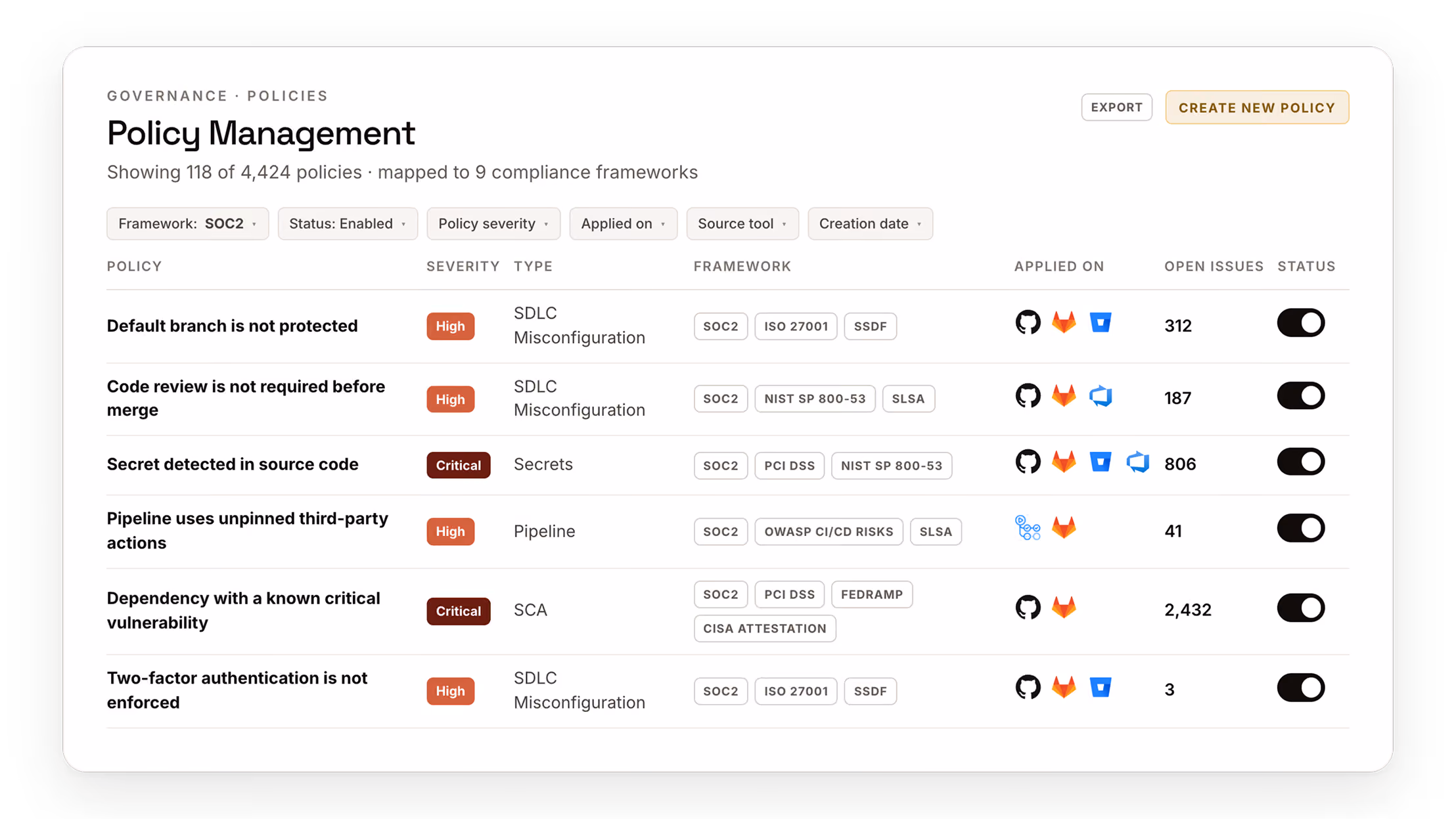Click Bitbucket icon in Secret detected row
This screenshot has width=1456, height=819.
(1101, 462)
